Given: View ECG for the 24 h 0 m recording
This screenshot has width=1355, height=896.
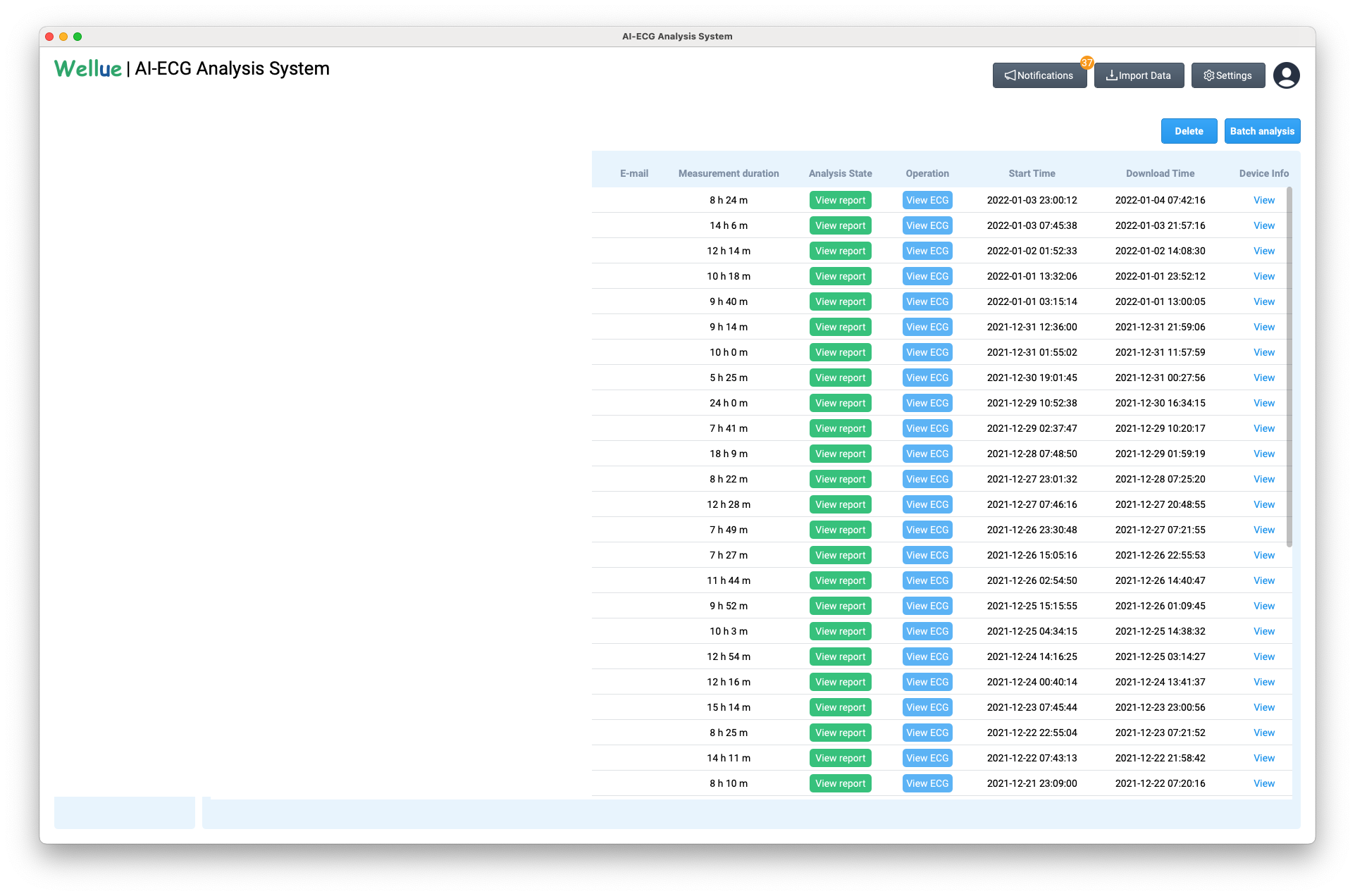Looking at the screenshot, I should (x=927, y=403).
